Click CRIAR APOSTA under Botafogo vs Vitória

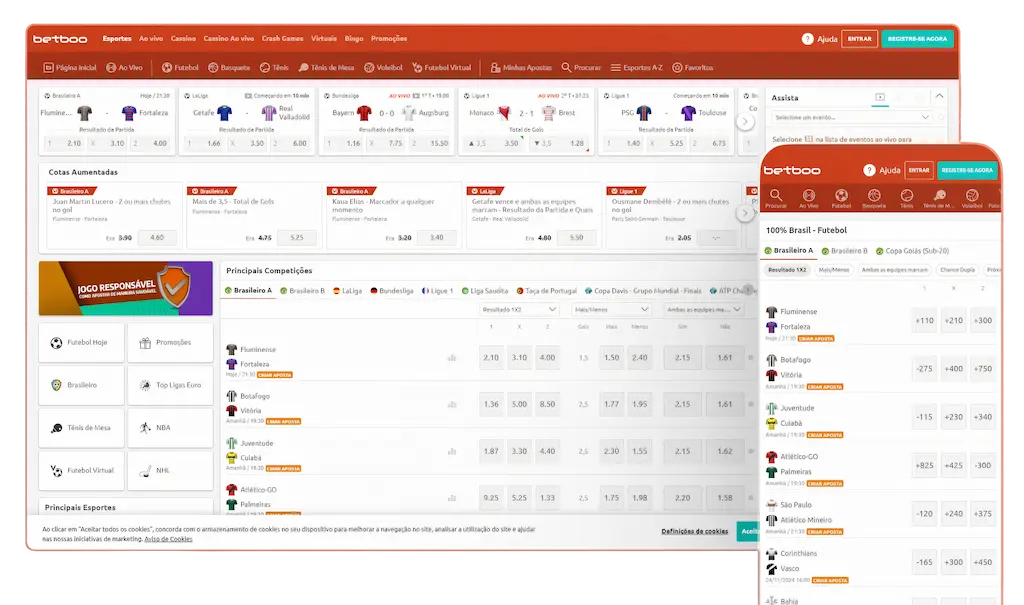click(283, 421)
